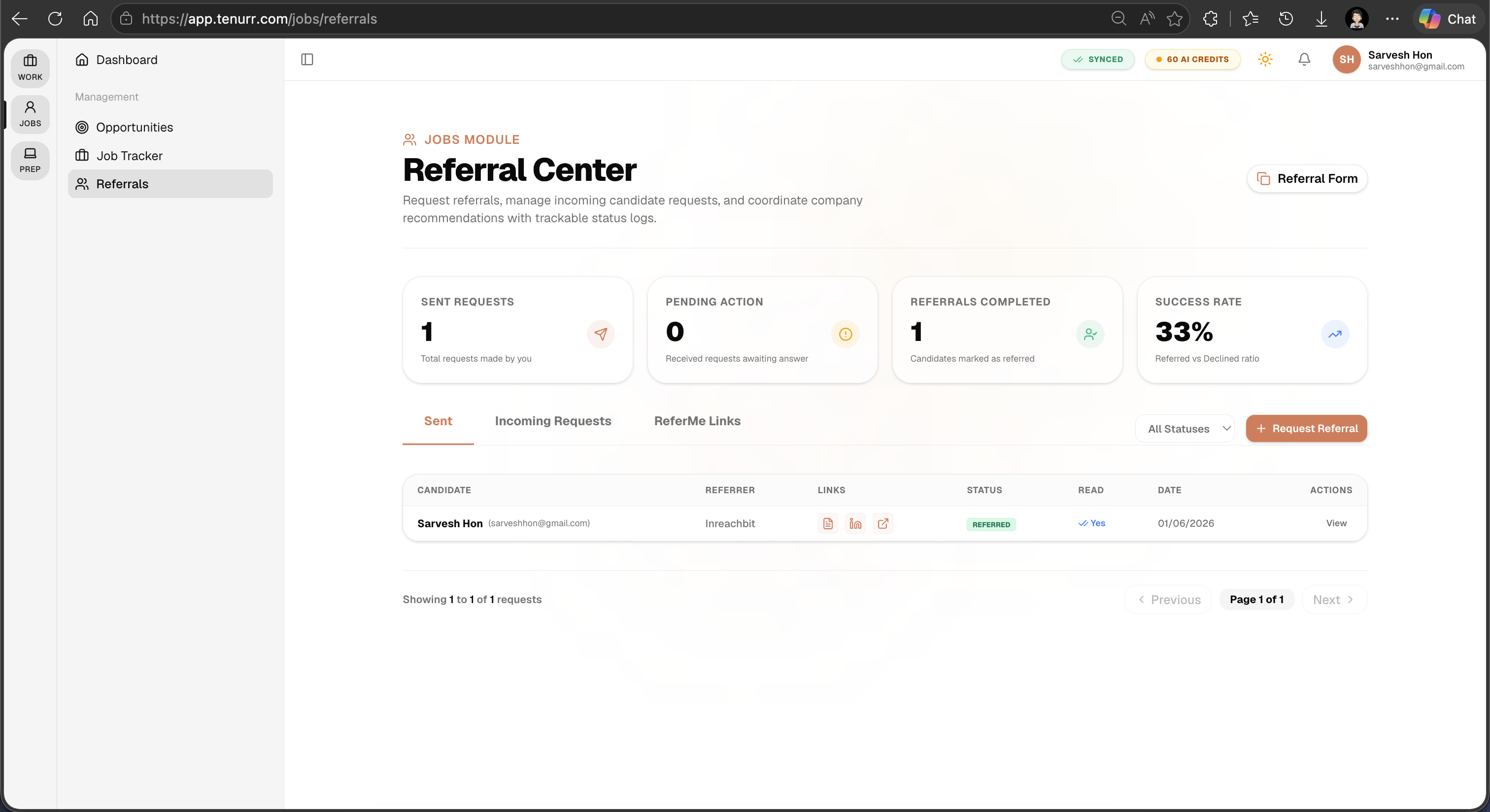Image resolution: width=1490 pixels, height=812 pixels.
Task: Select Referrals in sidebar
Action: point(170,184)
